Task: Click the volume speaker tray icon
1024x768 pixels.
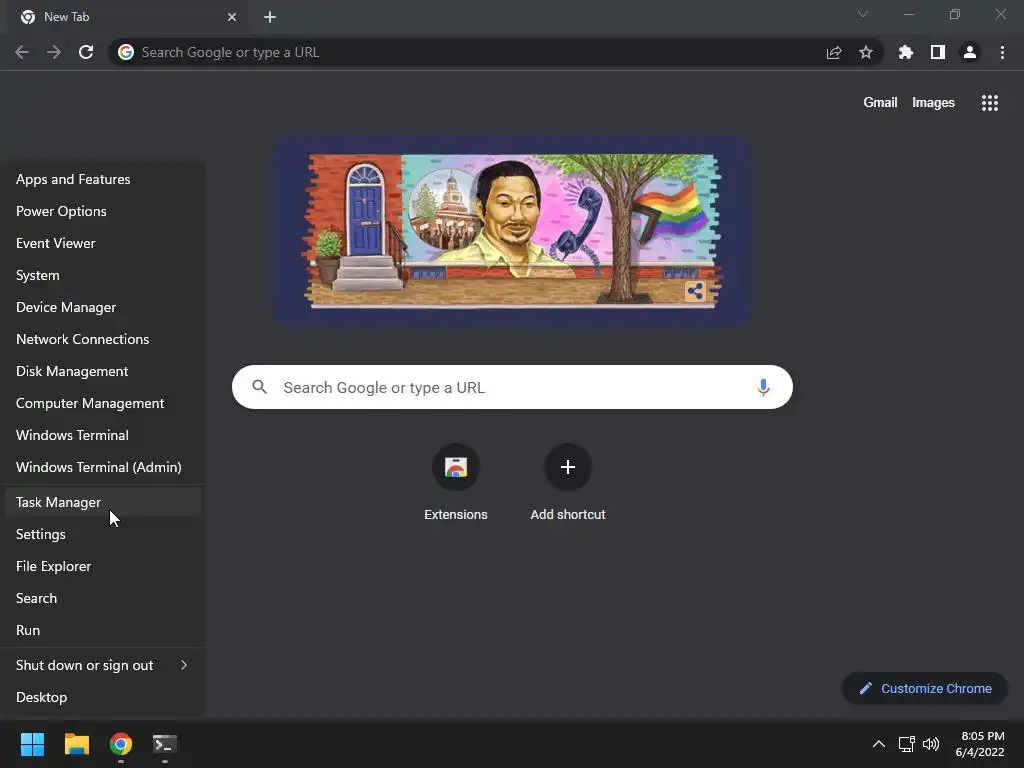Action: 931,744
